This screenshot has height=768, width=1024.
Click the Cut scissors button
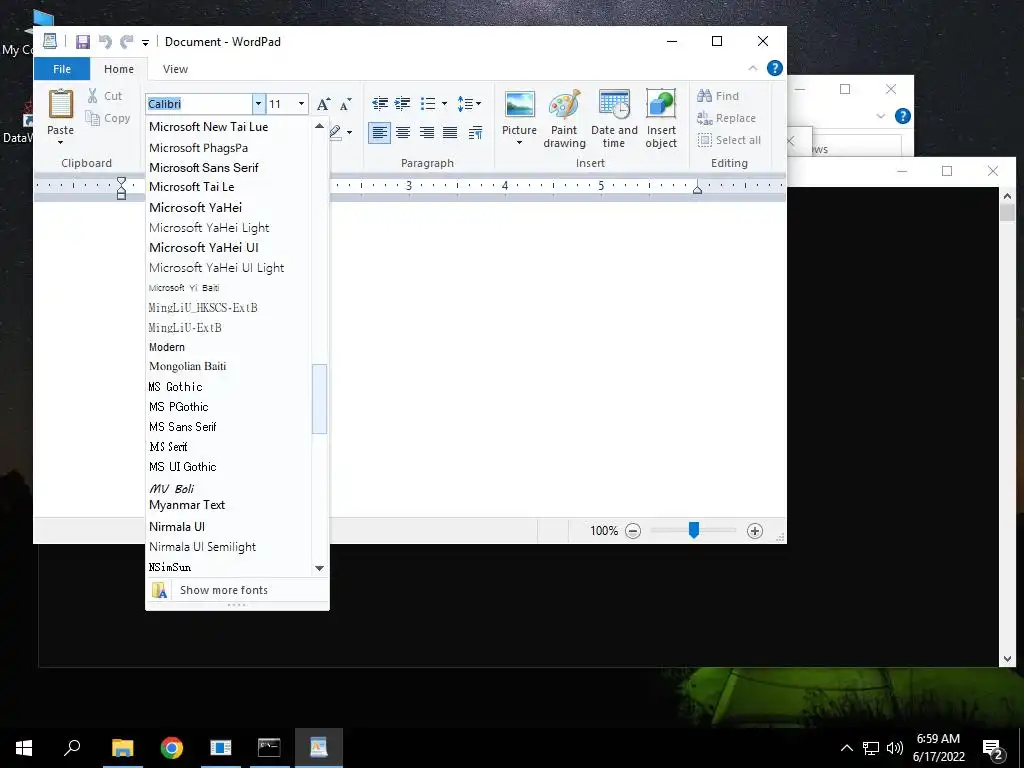tap(105, 96)
